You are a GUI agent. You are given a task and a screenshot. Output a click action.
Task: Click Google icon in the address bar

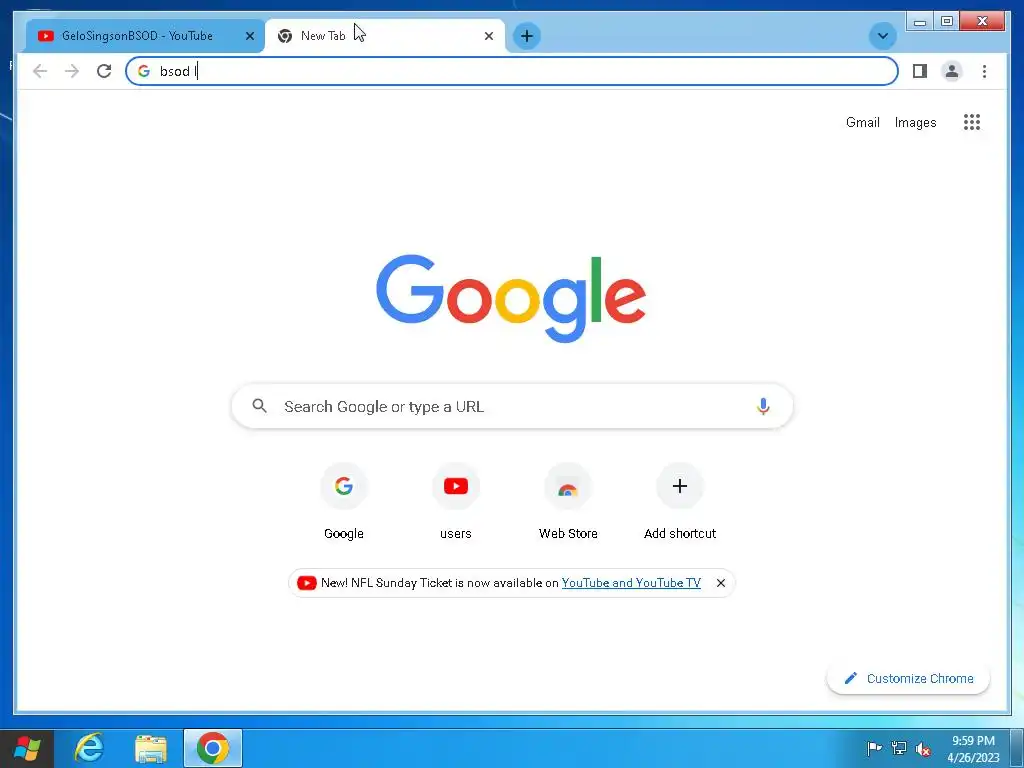[x=144, y=71]
